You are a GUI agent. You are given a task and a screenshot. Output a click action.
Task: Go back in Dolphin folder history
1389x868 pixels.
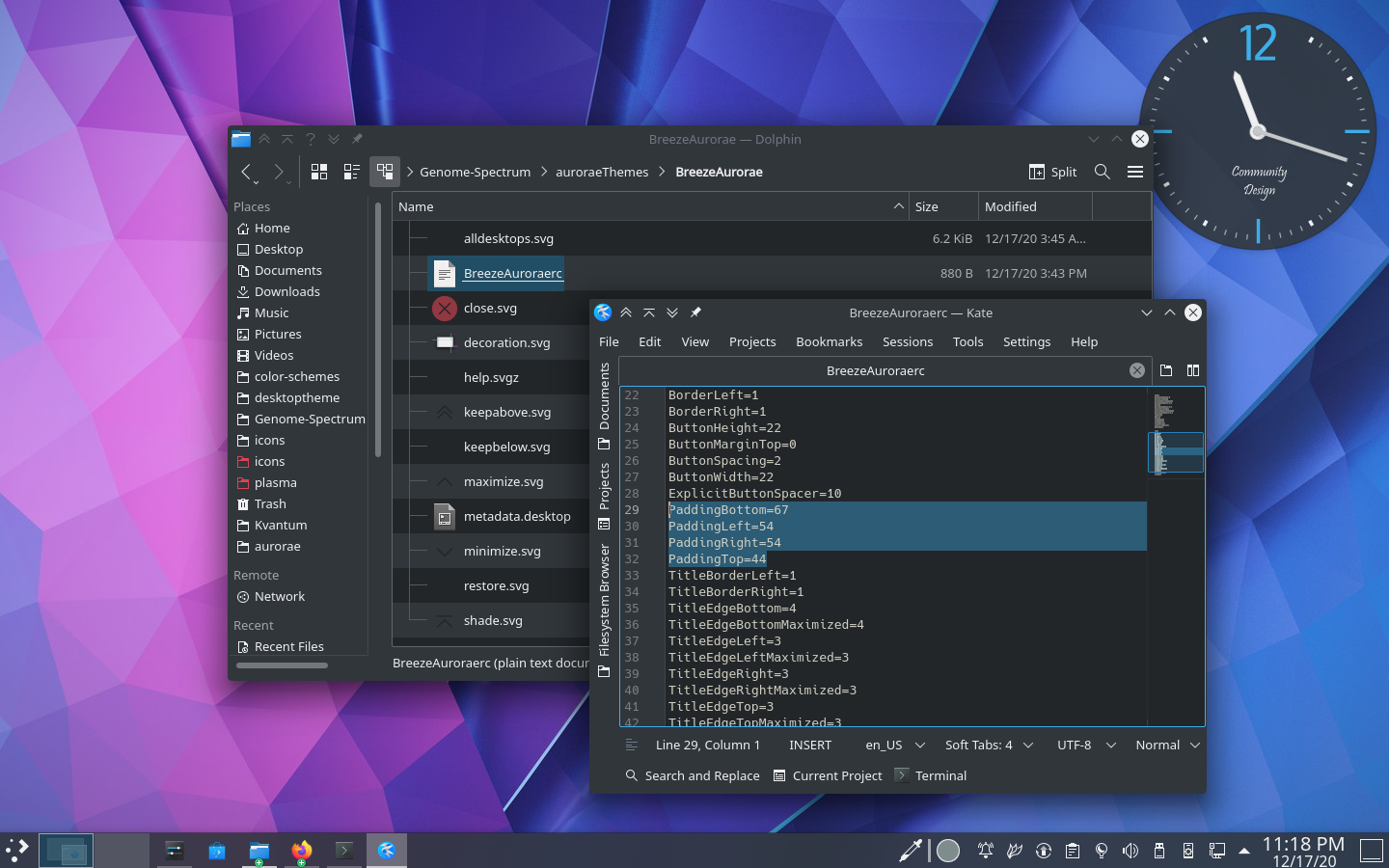pos(247,172)
